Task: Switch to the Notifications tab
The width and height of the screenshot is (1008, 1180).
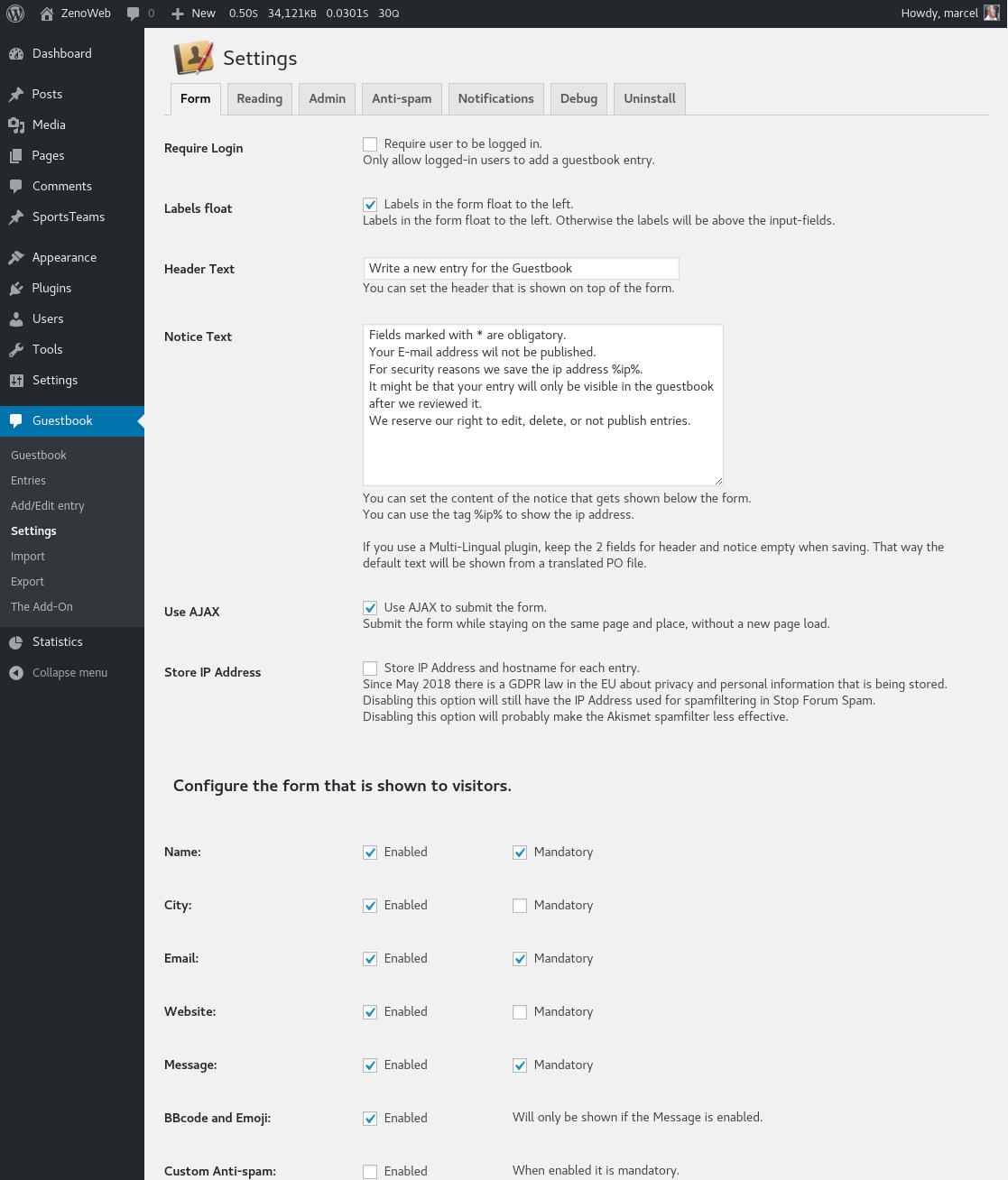Action: (495, 99)
